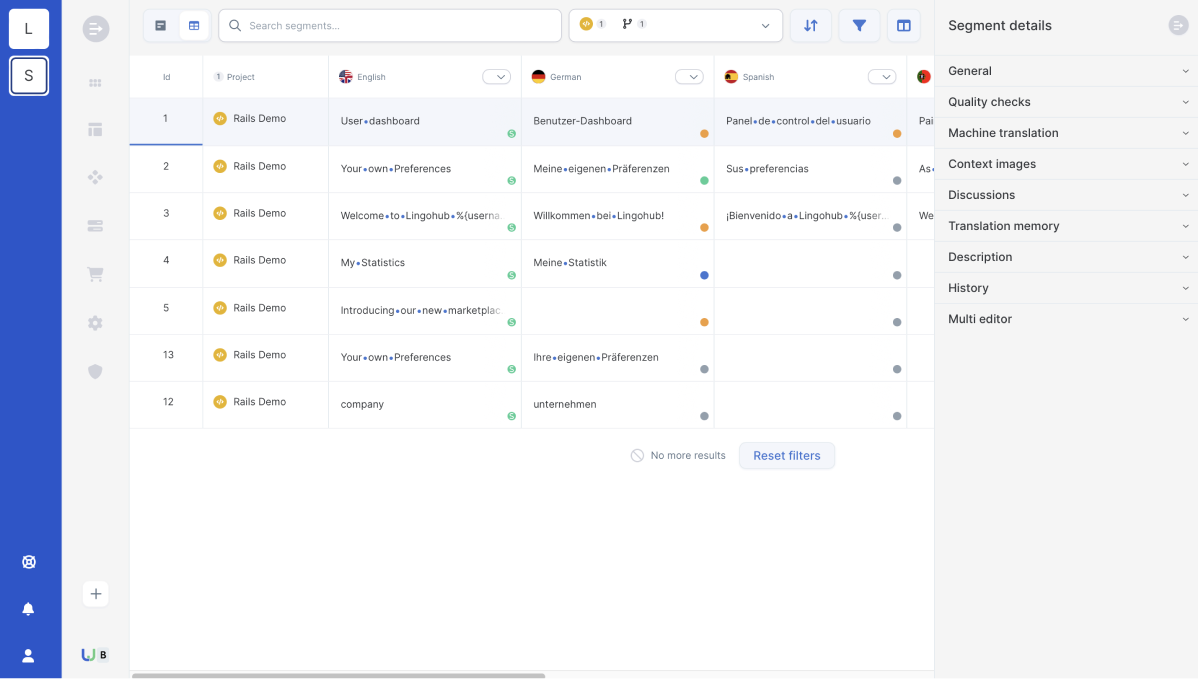Image resolution: width=1198 pixels, height=679 pixels.
Task: Click the Rails Demo project icon in row 13
Action: (220, 355)
